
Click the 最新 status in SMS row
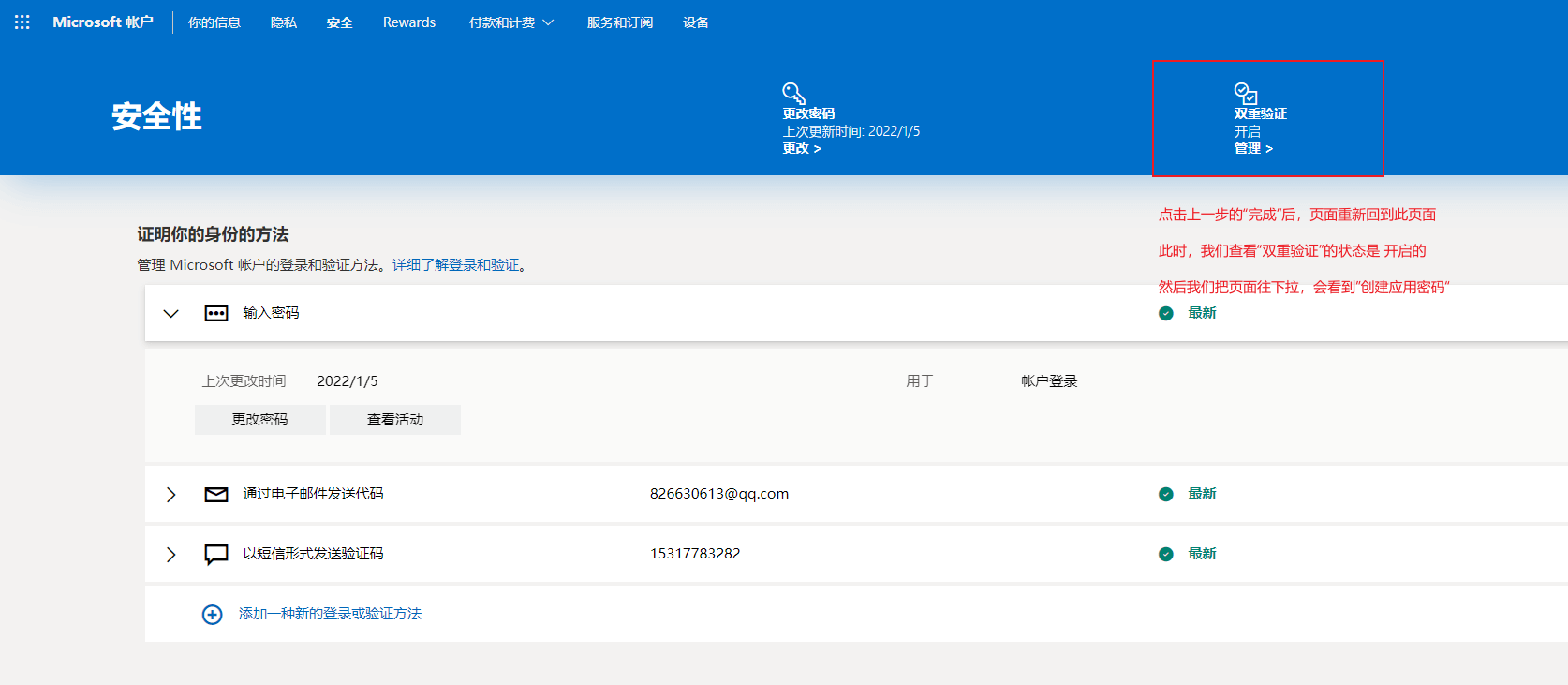click(1203, 554)
